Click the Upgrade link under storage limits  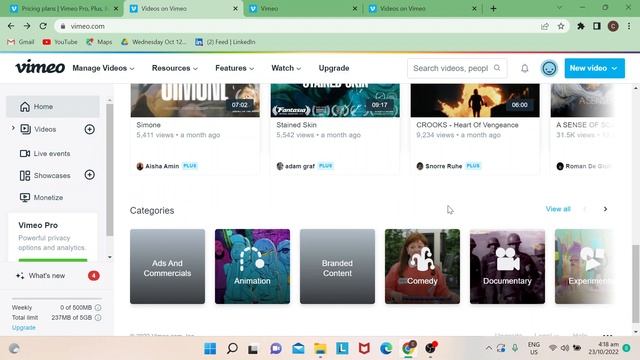pos(24,327)
